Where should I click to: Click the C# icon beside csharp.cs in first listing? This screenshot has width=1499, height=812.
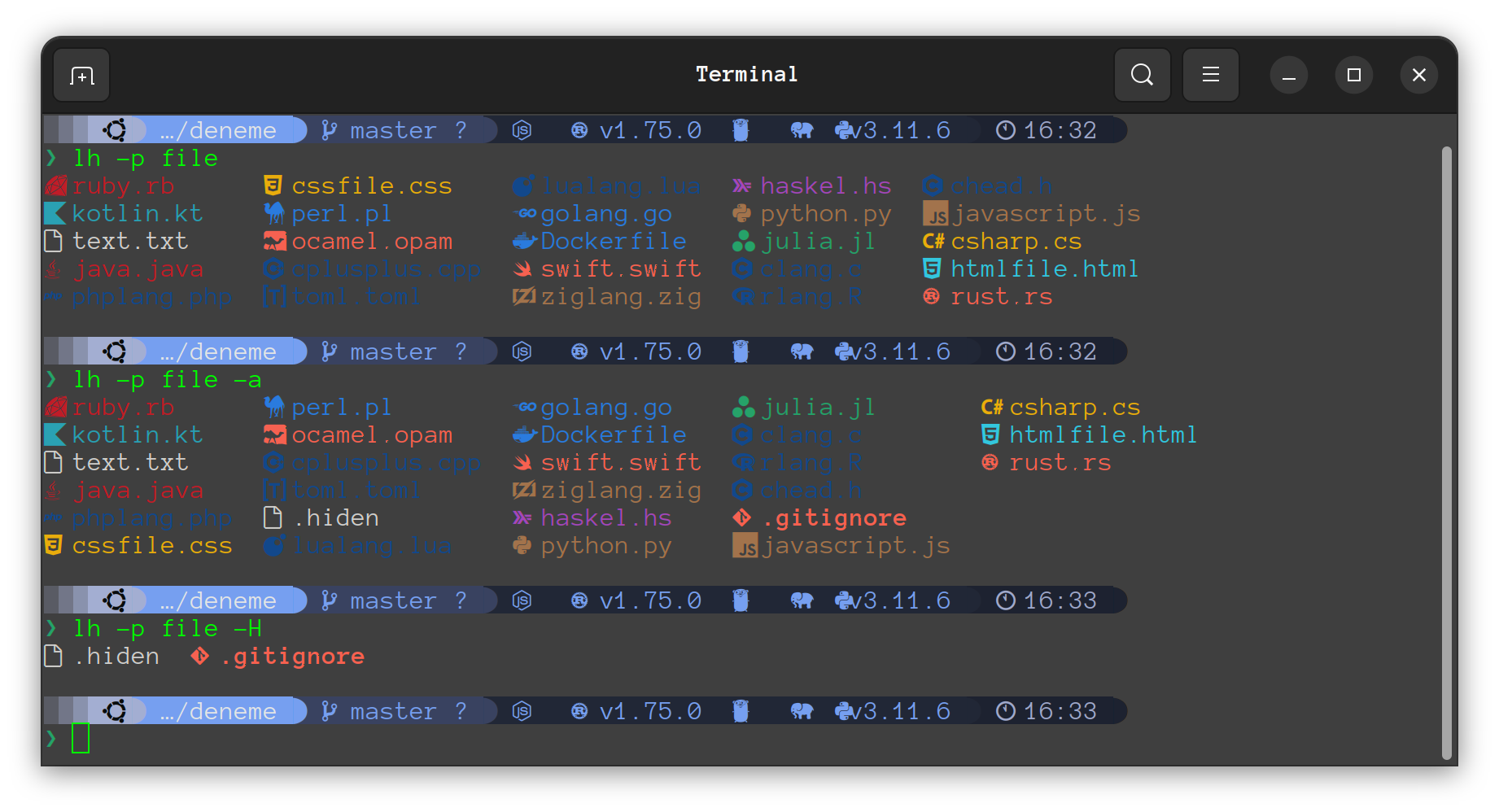tap(933, 241)
